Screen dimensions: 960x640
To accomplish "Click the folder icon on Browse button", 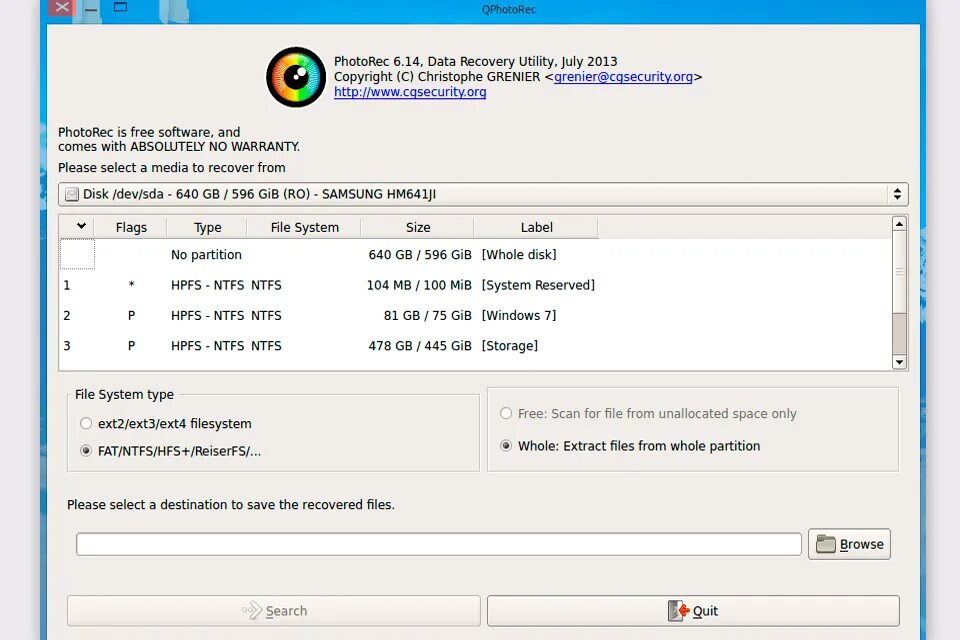I will tap(825, 544).
